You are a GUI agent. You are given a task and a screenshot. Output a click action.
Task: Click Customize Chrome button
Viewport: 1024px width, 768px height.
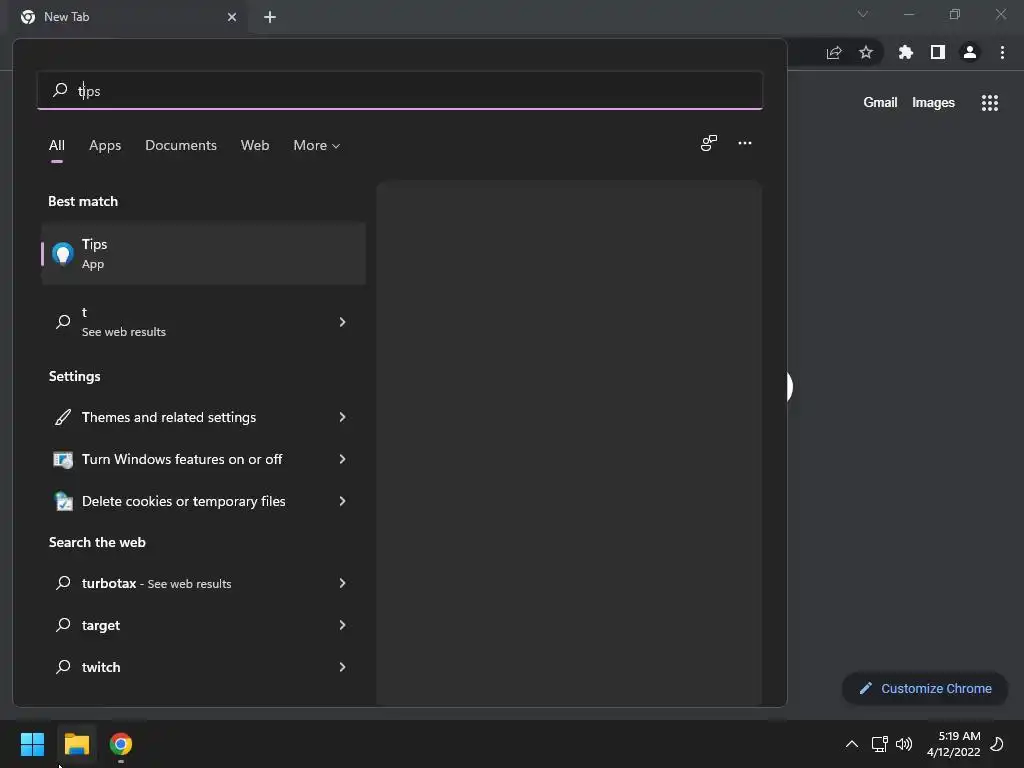tap(925, 688)
